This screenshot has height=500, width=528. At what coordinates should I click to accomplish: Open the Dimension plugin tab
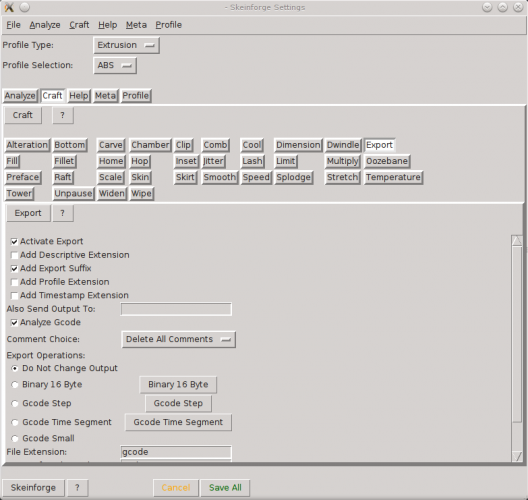pyautogui.click(x=298, y=145)
